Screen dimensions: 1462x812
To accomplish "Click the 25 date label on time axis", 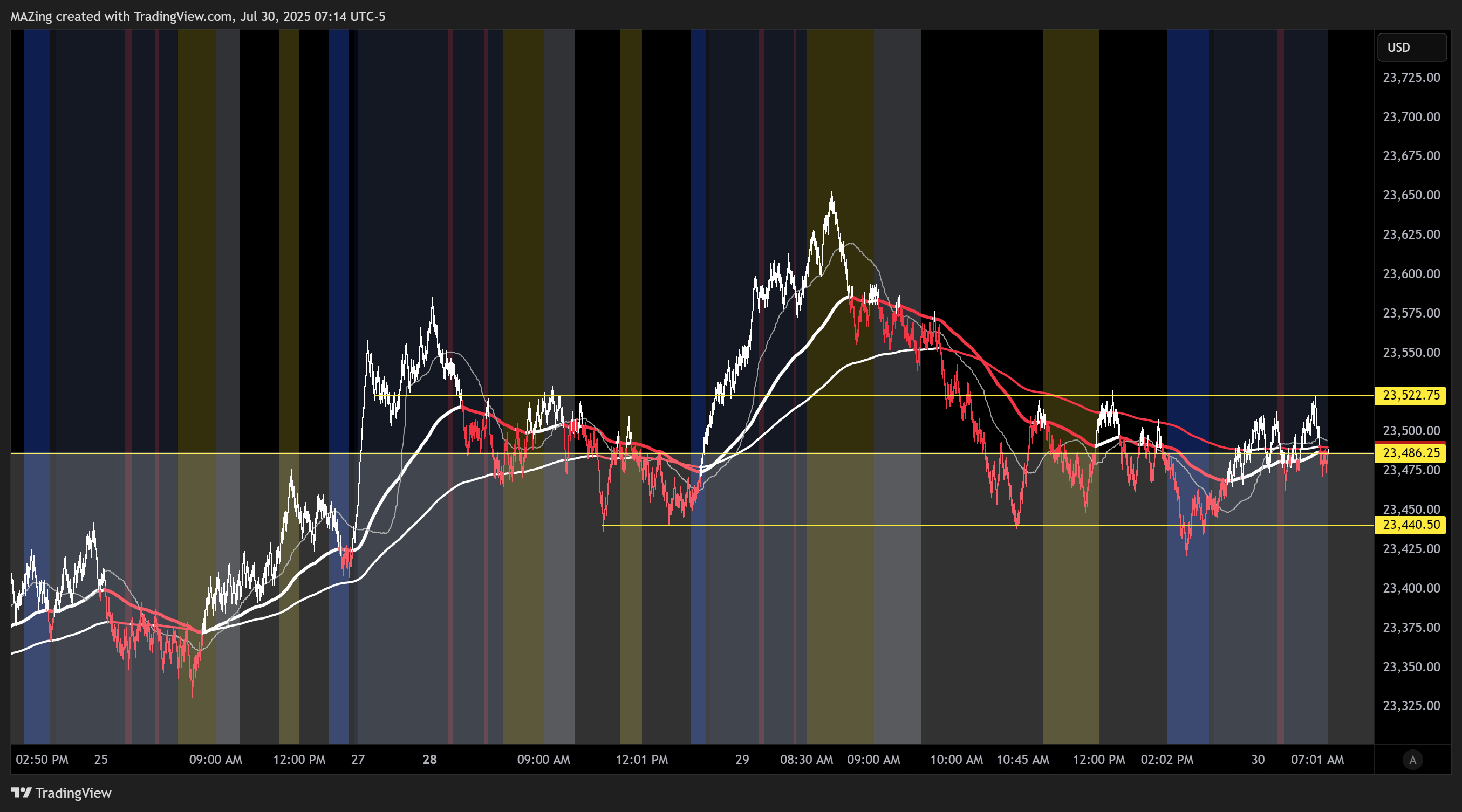I will tap(100, 760).
